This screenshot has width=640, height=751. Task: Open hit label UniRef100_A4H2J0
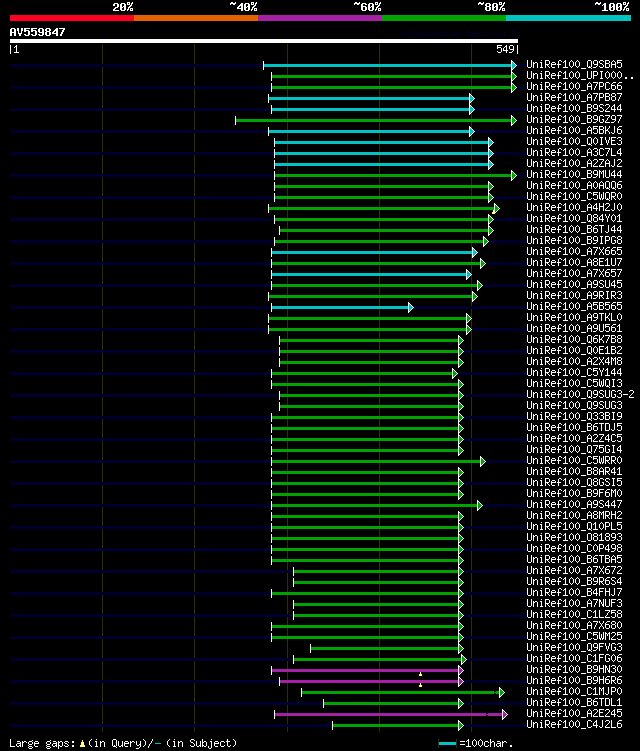click(x=574, y=207)
